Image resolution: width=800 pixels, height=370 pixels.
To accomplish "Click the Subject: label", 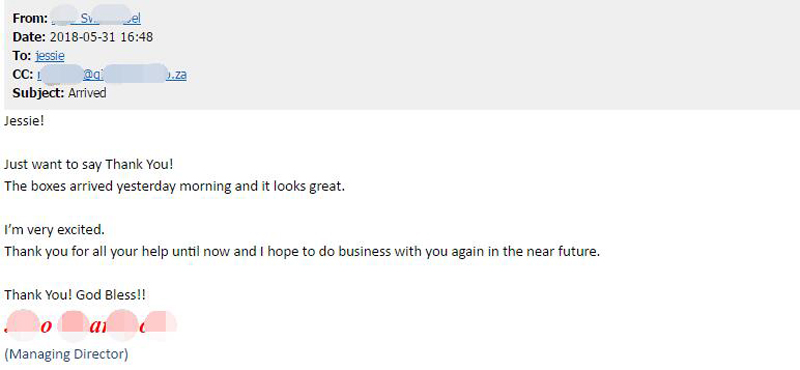I will 39,93.
